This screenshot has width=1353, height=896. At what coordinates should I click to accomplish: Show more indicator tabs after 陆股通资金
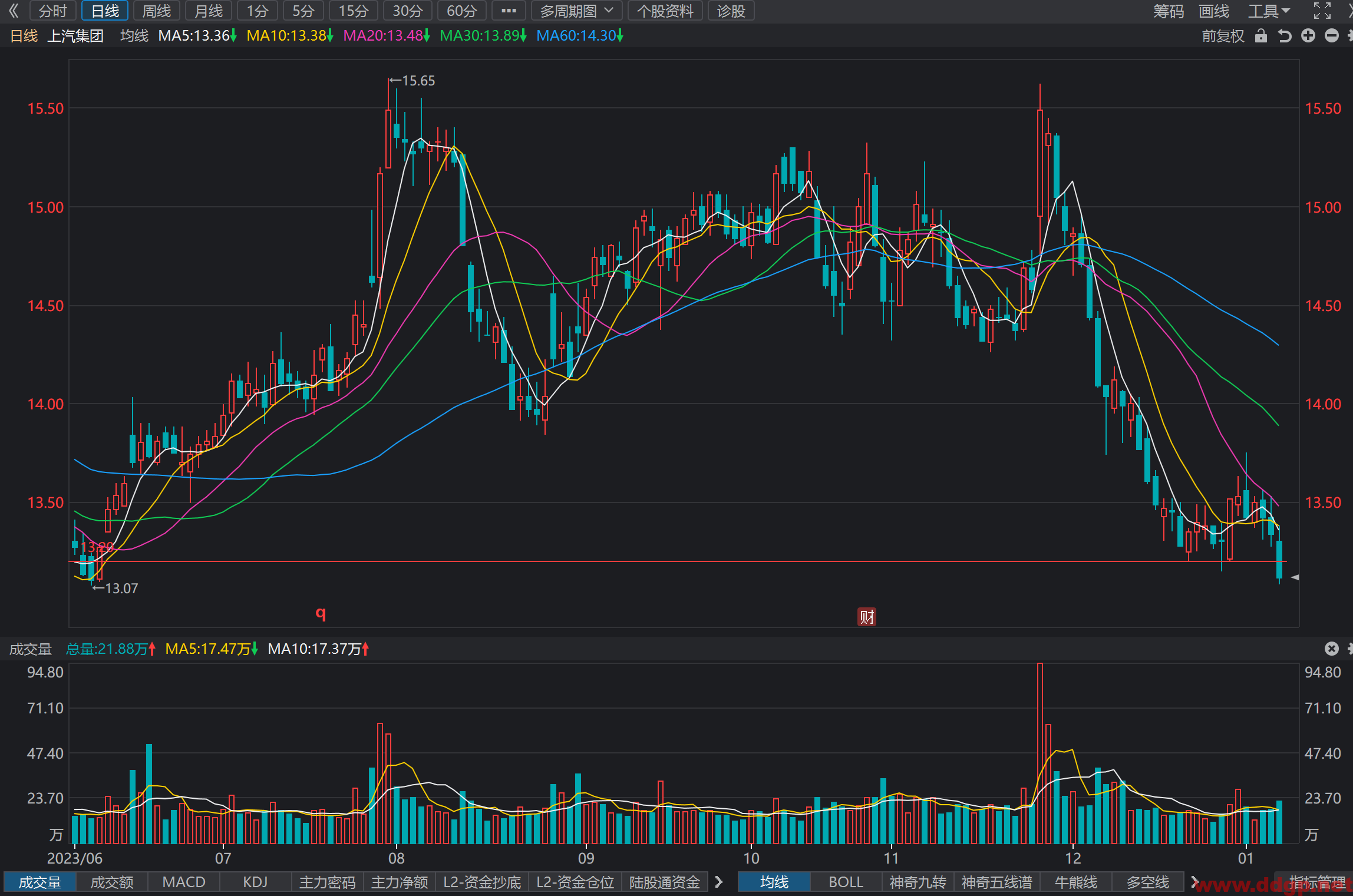[718, 882]
